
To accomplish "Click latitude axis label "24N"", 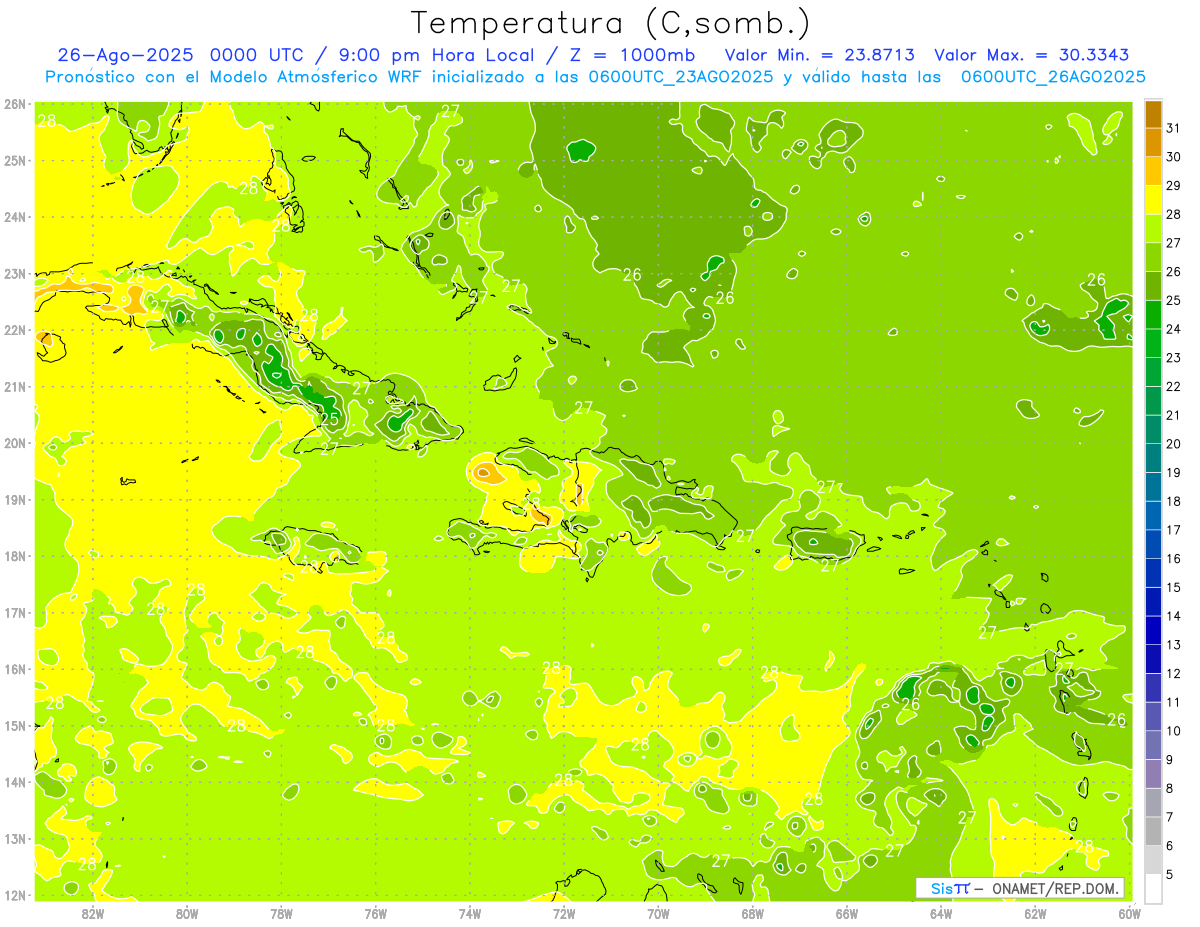I will (15, 217).
